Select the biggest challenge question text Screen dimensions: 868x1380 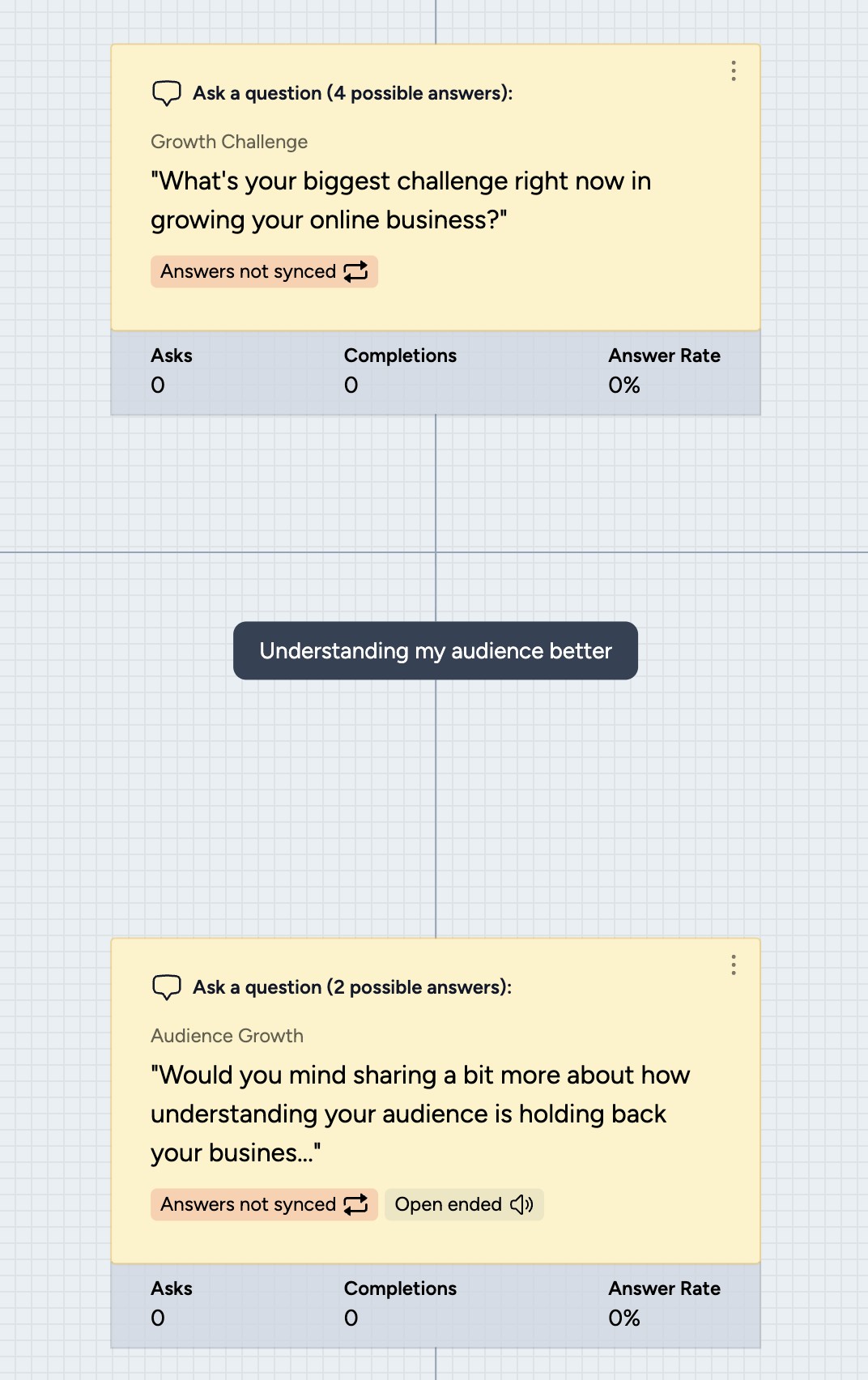(x=401, y=201)
